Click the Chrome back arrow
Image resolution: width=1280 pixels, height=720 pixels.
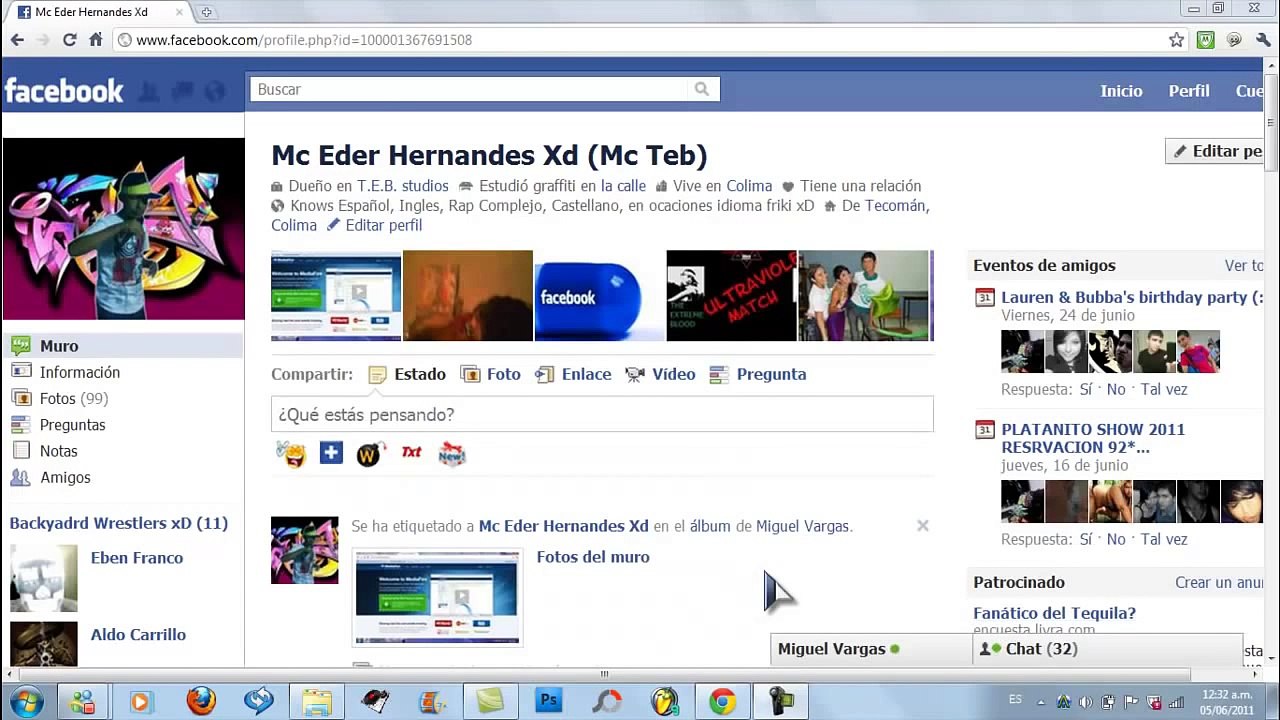point(17,40)
